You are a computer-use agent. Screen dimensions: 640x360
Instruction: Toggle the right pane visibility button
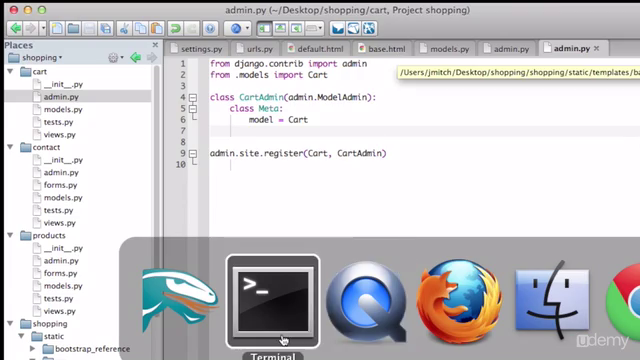[296, 28]
